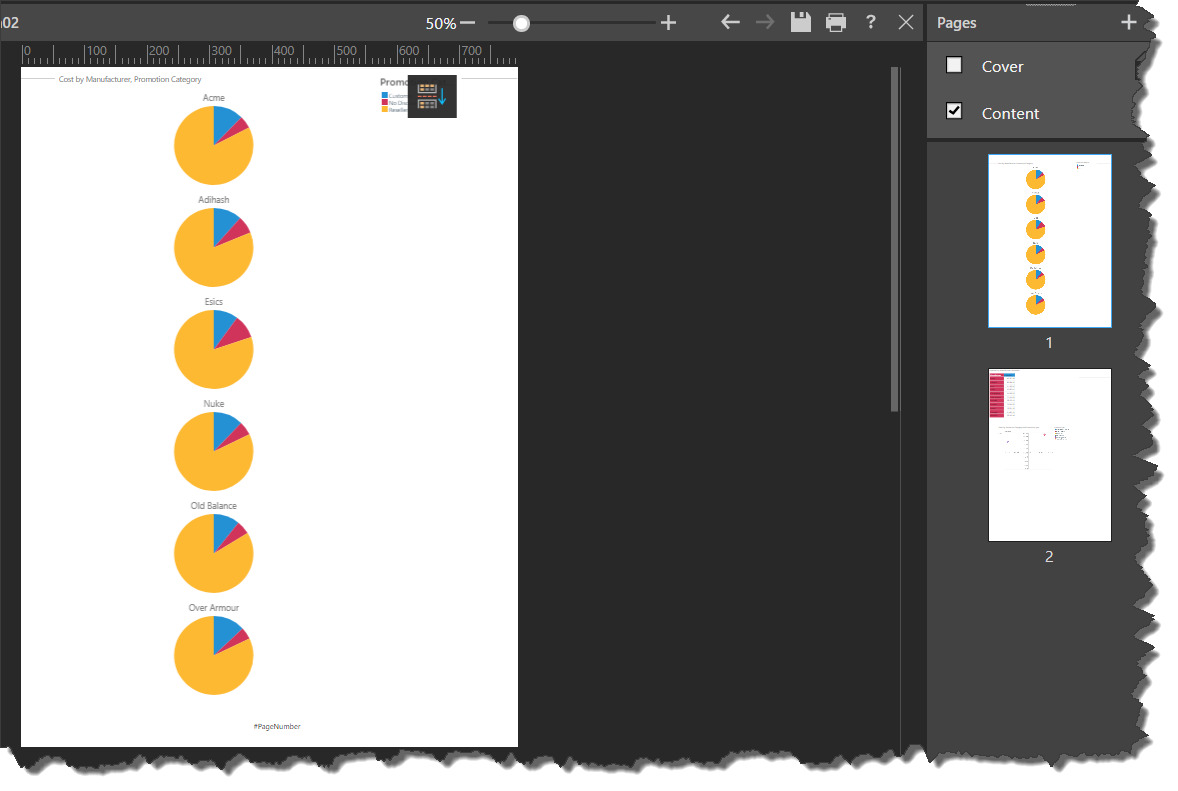This screenshot has height=791, width=1178.
Task: Click the Acme pie chart
Action: (213, 145)
